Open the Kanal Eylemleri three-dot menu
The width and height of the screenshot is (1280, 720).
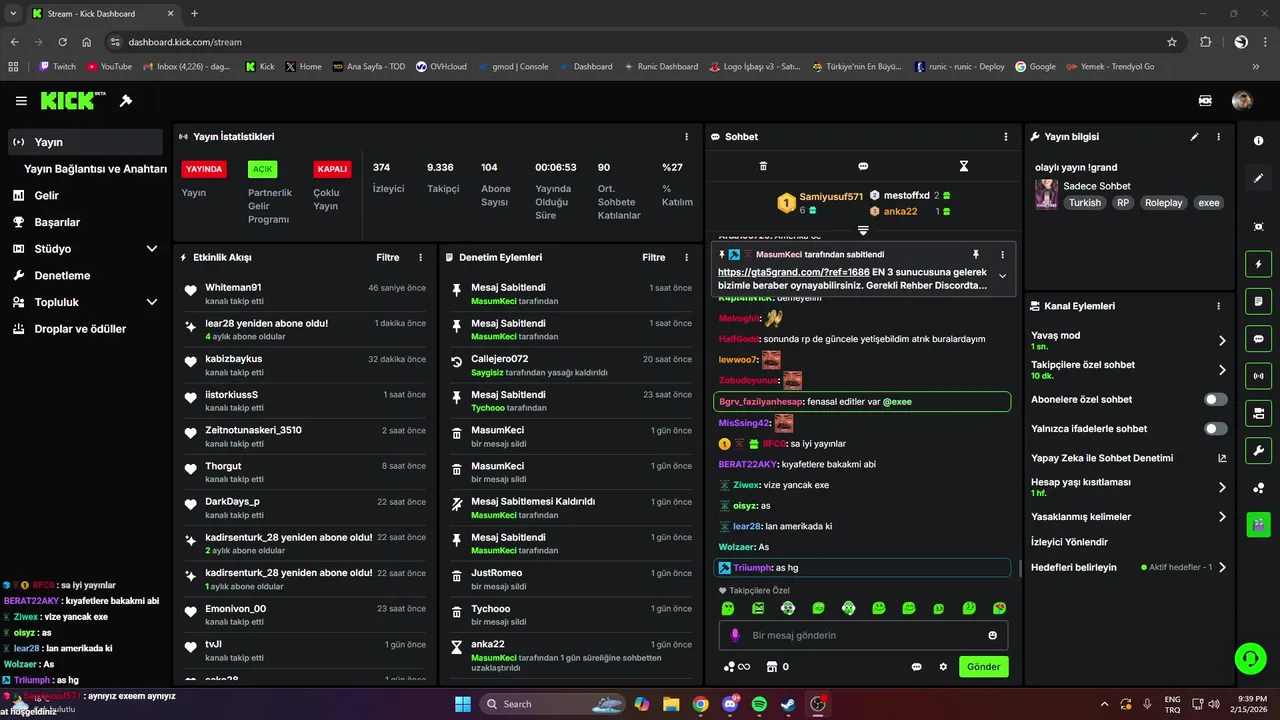click(x=1218, y=306)
